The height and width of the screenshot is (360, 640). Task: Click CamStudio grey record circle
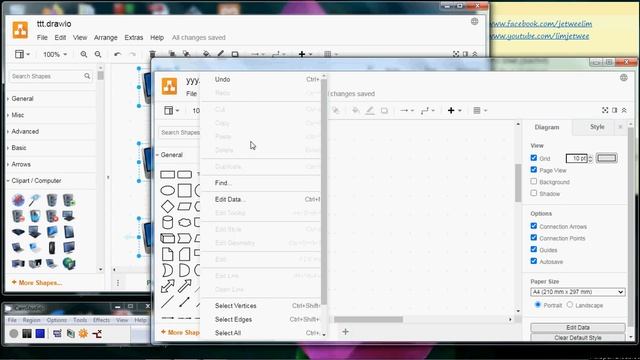(13, 333)
